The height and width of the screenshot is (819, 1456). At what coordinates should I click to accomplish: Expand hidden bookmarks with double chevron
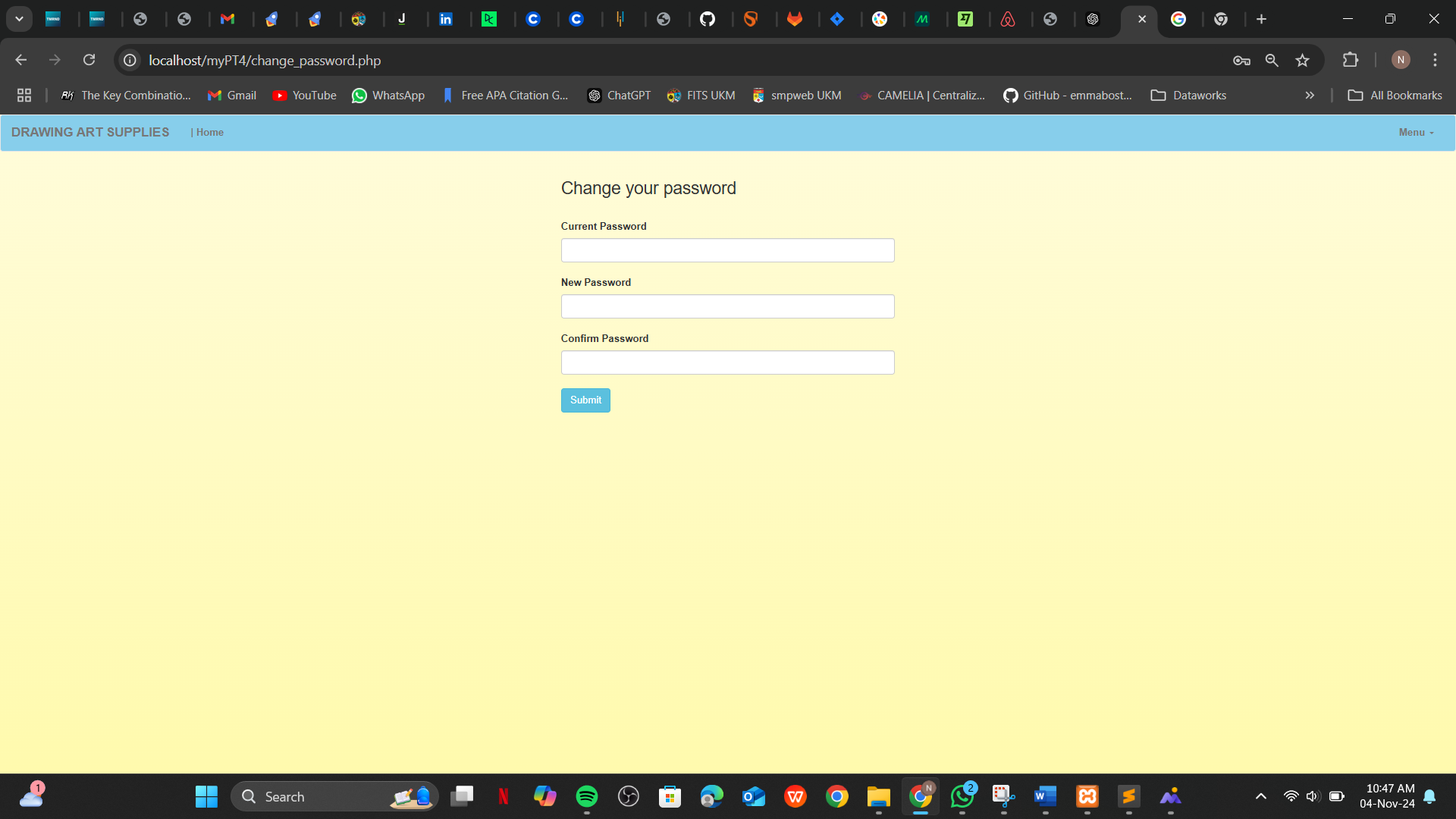click(1309, 95)
